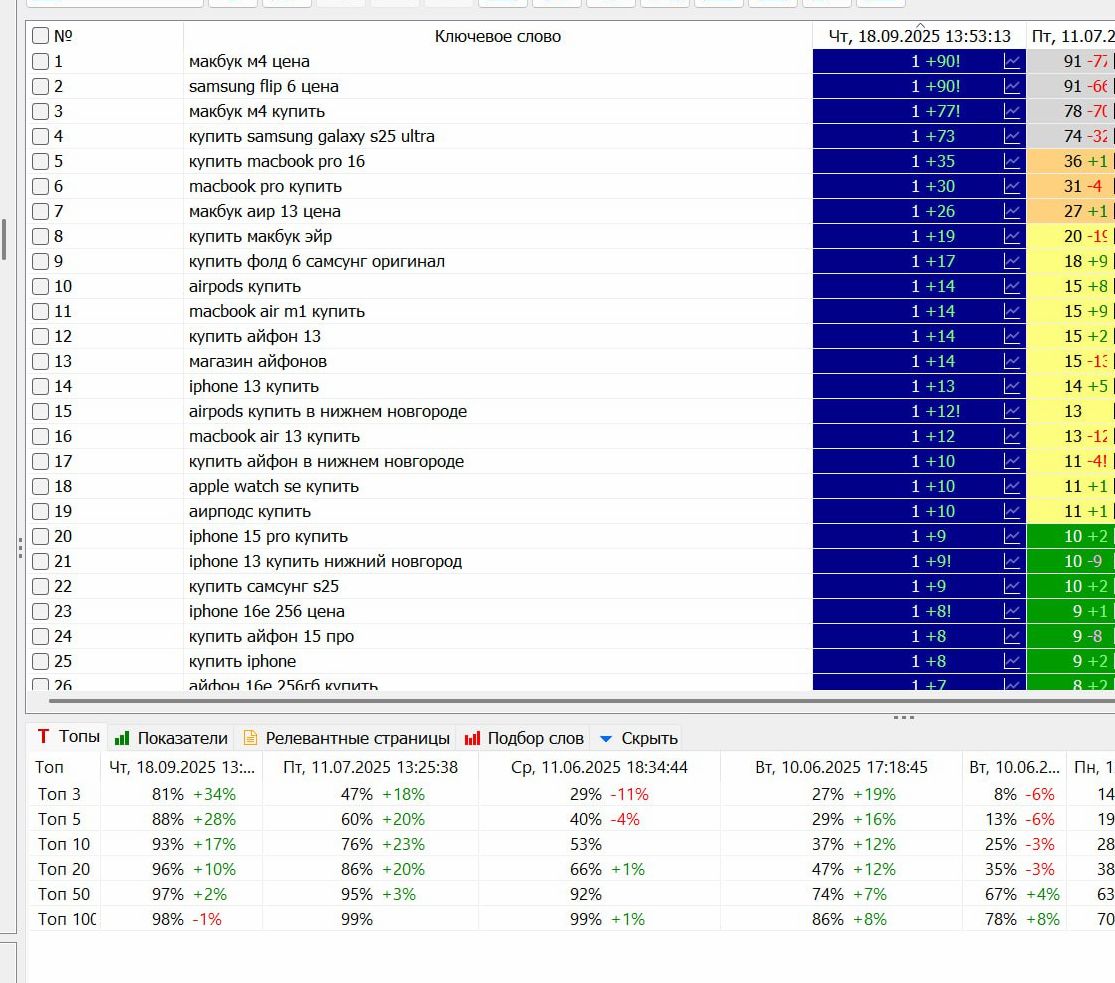View chart icon for 'iphone 15 pro купить'
The image size is (1115, 983).
tap(1012, 536)
